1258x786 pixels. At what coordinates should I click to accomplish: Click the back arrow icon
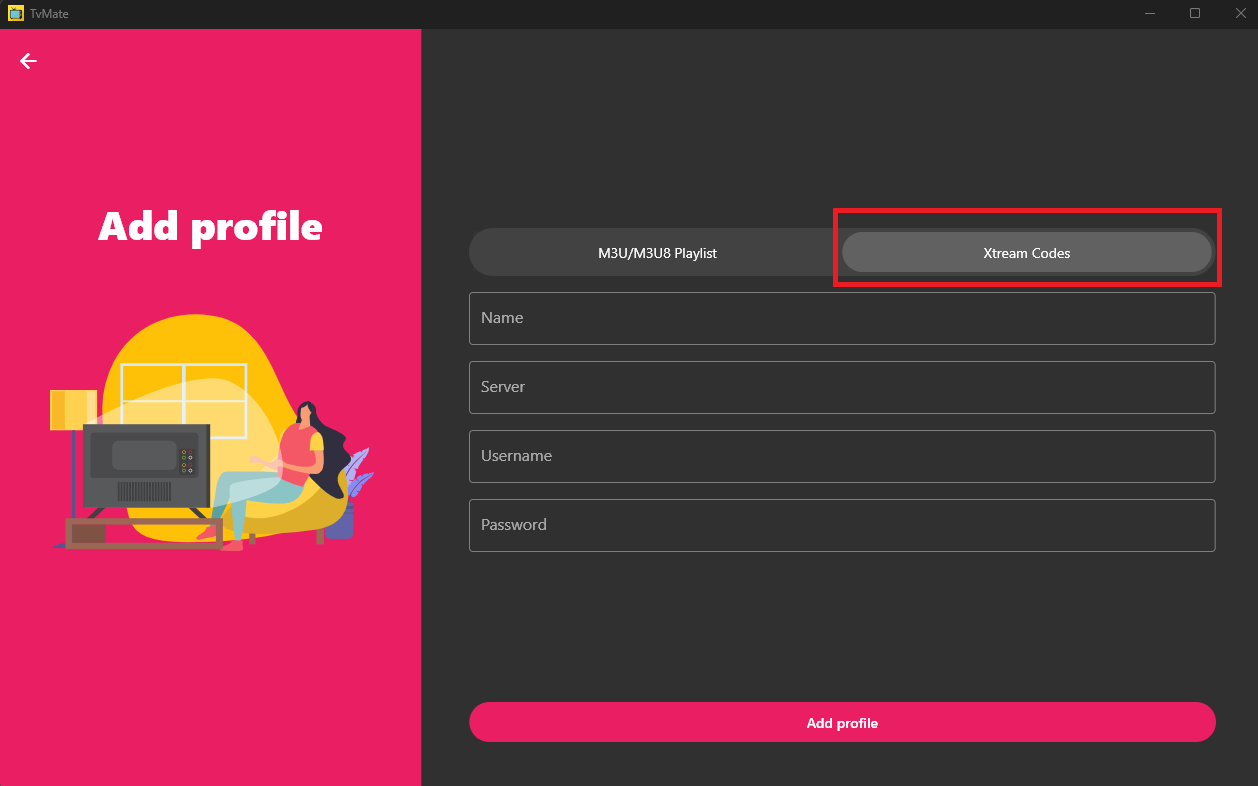point(28,61)
